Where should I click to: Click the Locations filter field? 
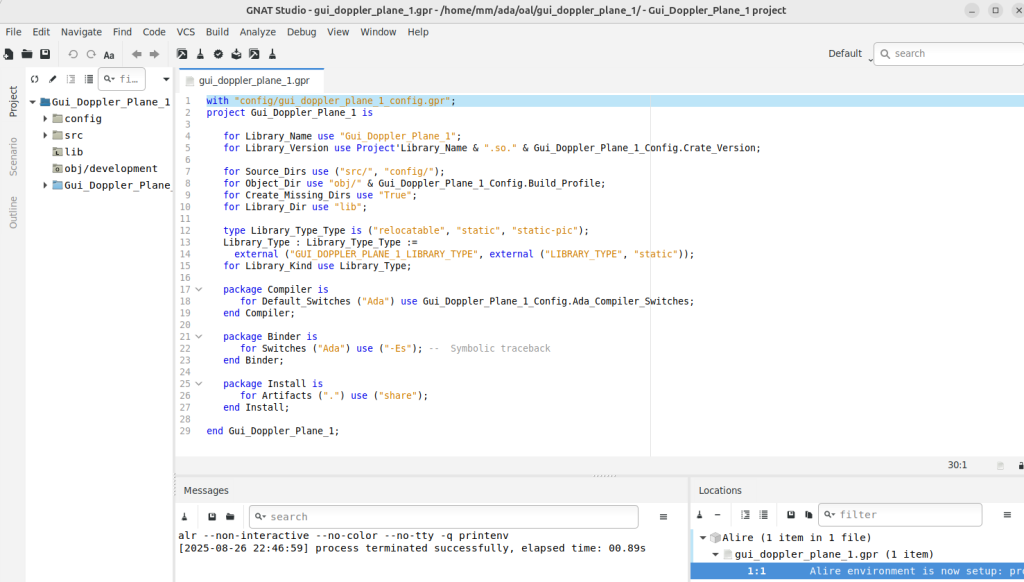tap(900, 515)
